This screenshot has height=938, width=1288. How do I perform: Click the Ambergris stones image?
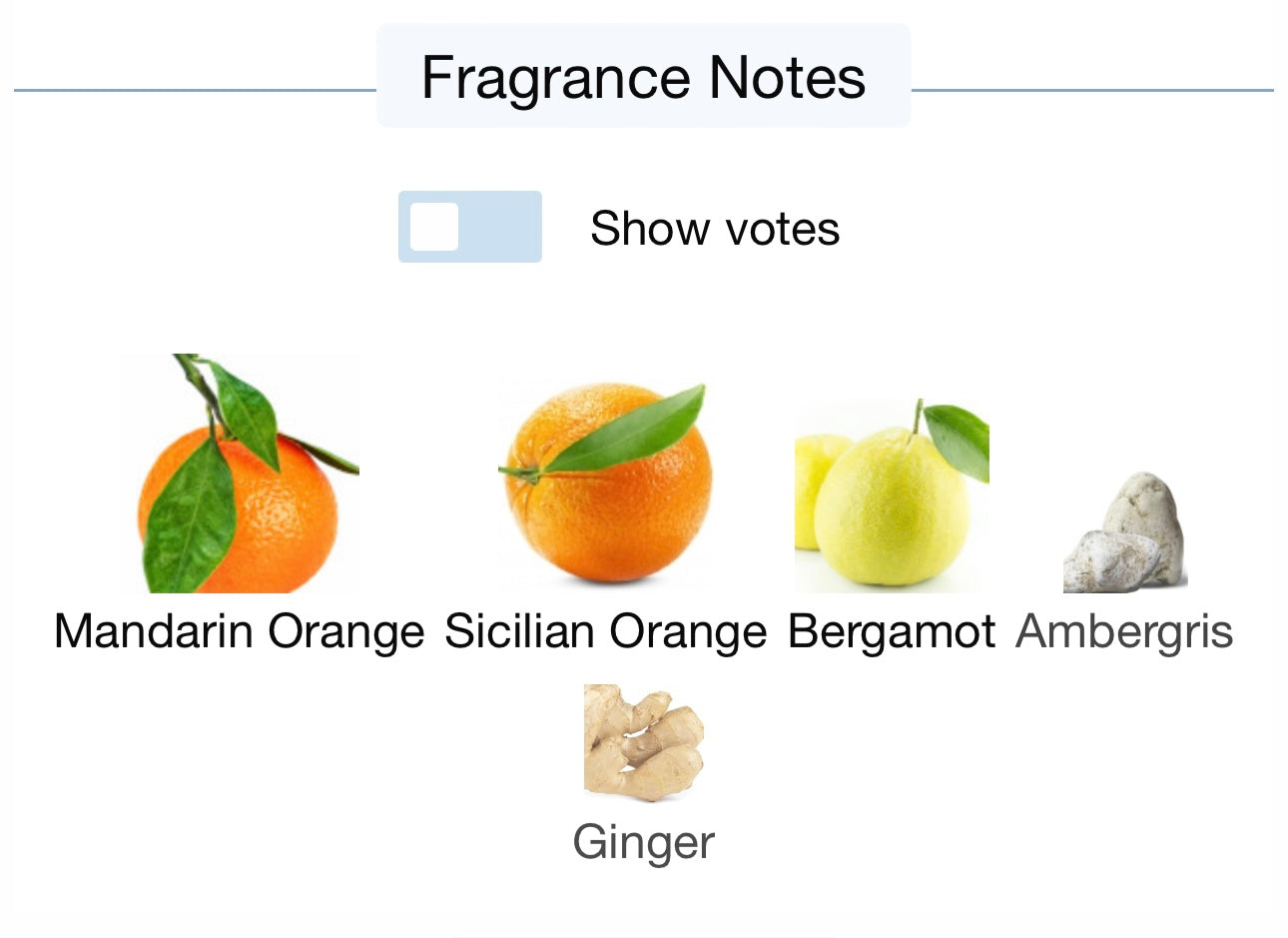point(1125,534)
